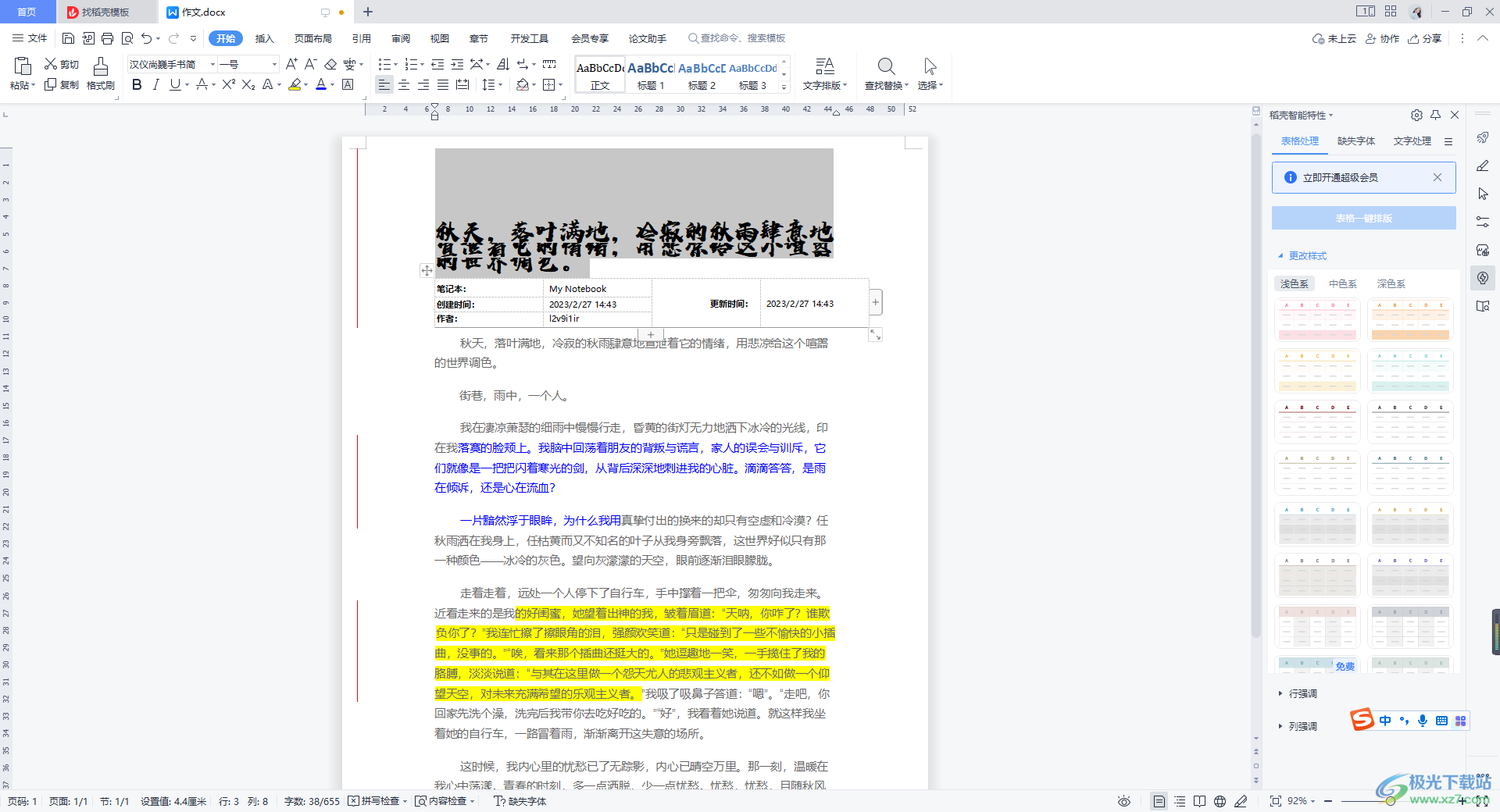
Task: Open bullet list dropdown arrow
Action: click(x=396, y=65)
